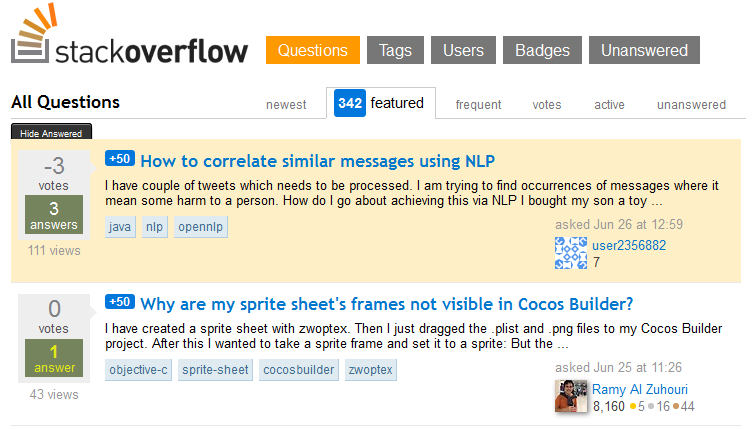Viewport: 752px width, 429px height.
Task: Toggle the Hide Answered button
Action: pyautogui.click(x=51, y=132)
